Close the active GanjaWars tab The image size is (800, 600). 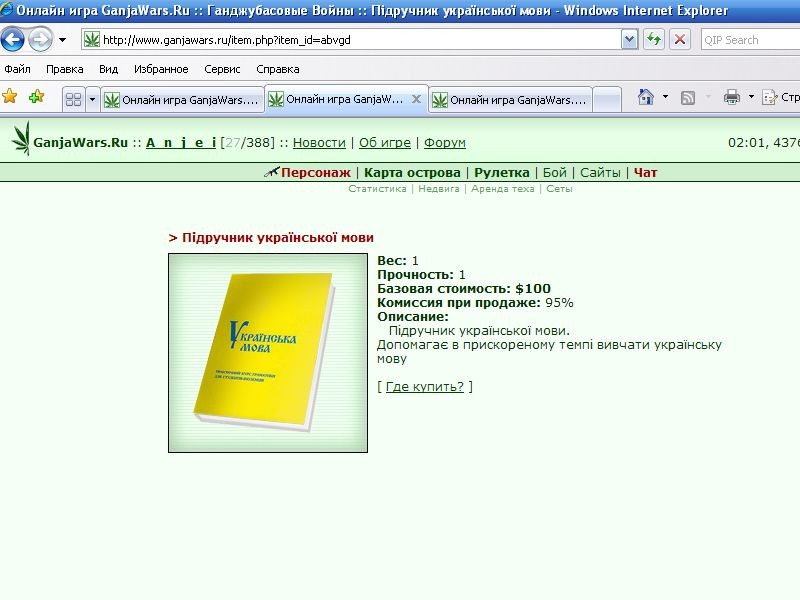416,99
